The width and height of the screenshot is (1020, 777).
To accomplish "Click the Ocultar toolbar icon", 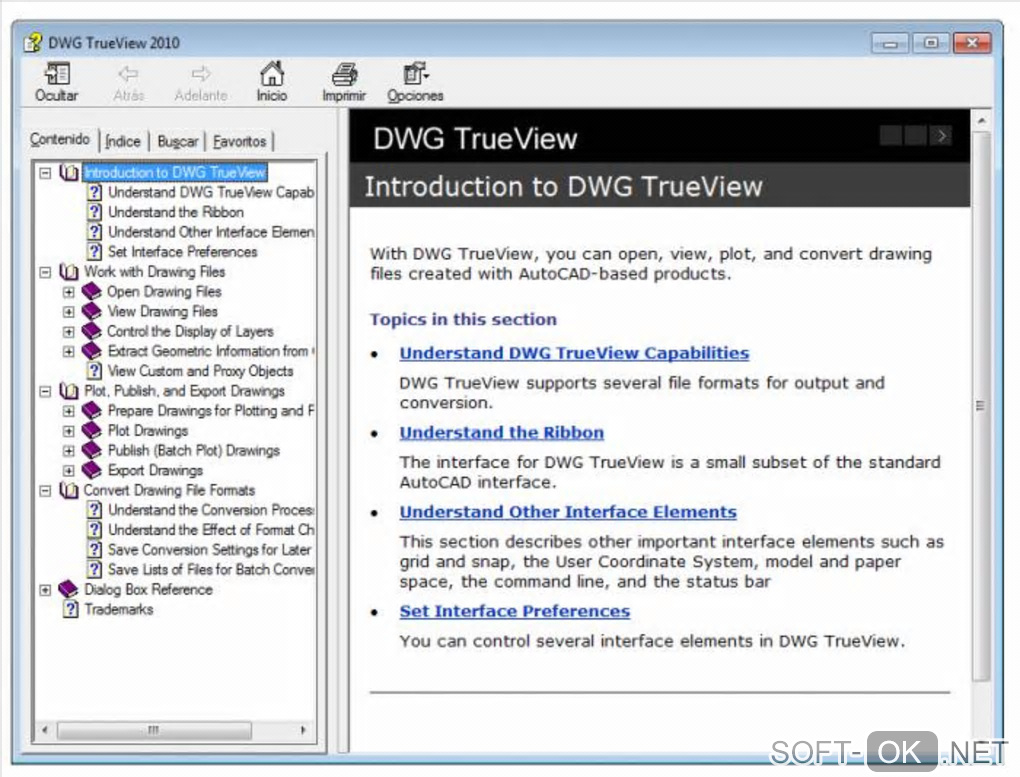I will (x=57, y=74).
